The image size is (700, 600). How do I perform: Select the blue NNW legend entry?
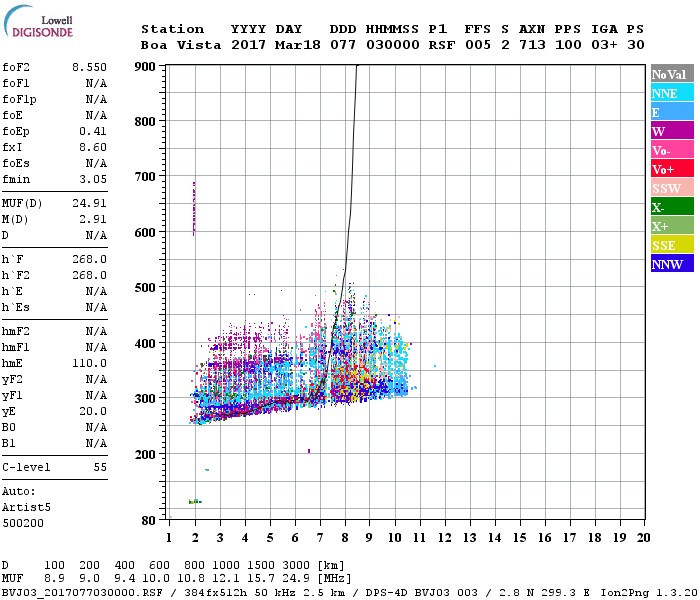click(672, 264)
